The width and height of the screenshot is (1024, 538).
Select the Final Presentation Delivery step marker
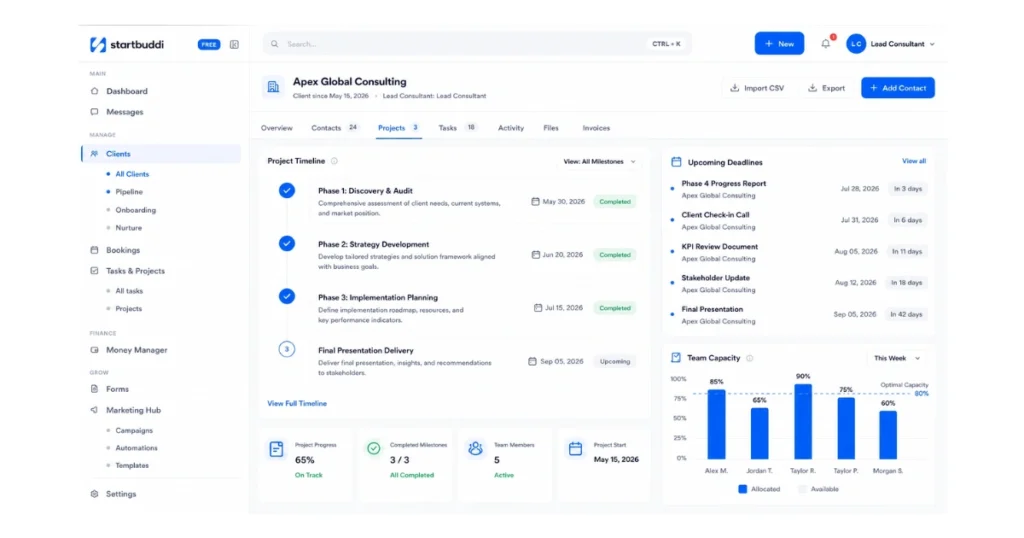tap(287, 349)
